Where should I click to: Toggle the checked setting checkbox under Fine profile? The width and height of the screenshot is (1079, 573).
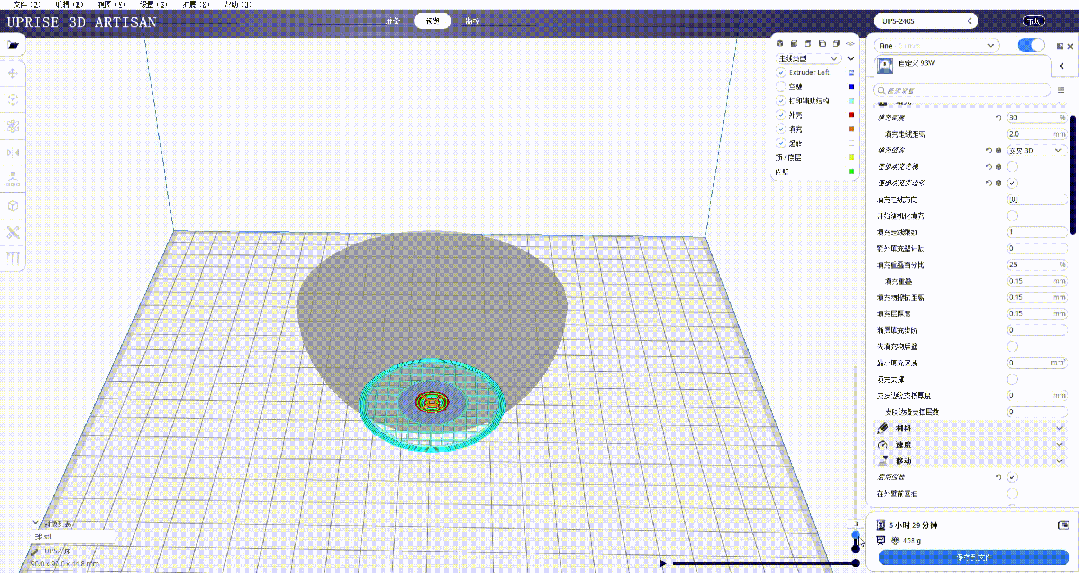click(x=1012, y=183)
